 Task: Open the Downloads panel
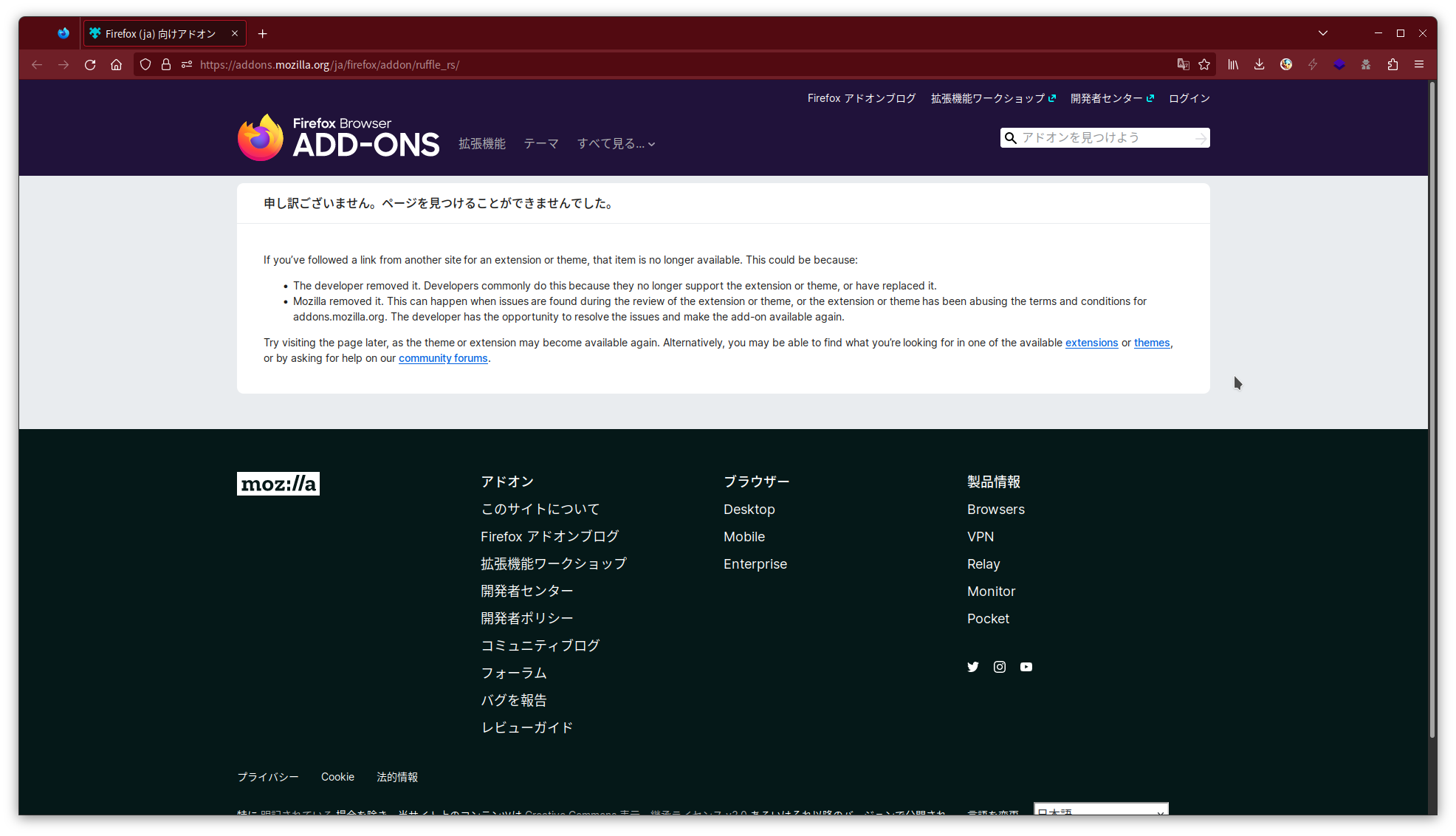point(1259,64)
